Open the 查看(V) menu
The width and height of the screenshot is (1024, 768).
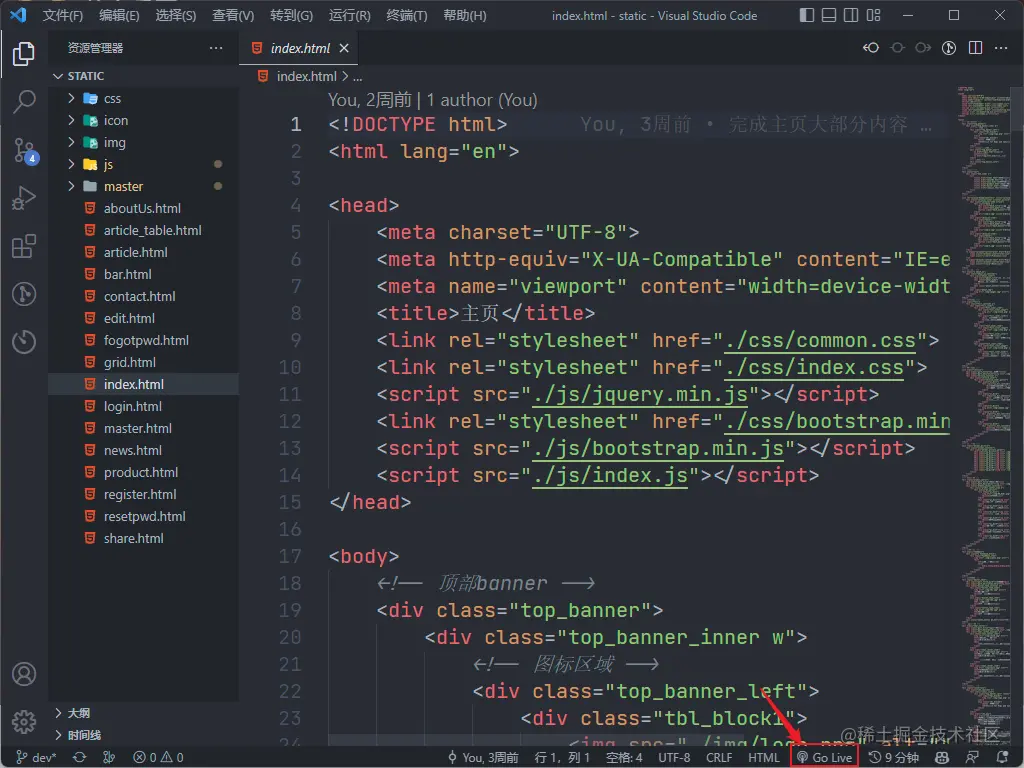(233, 15)
